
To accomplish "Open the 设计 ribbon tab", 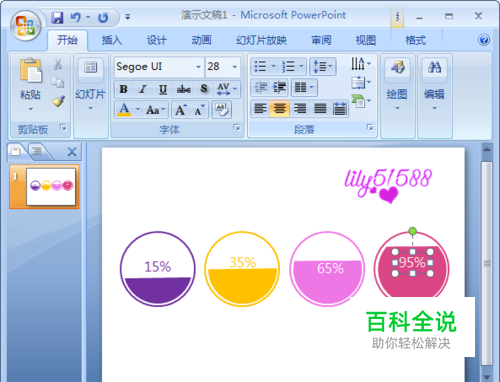I will pos(156,40).
